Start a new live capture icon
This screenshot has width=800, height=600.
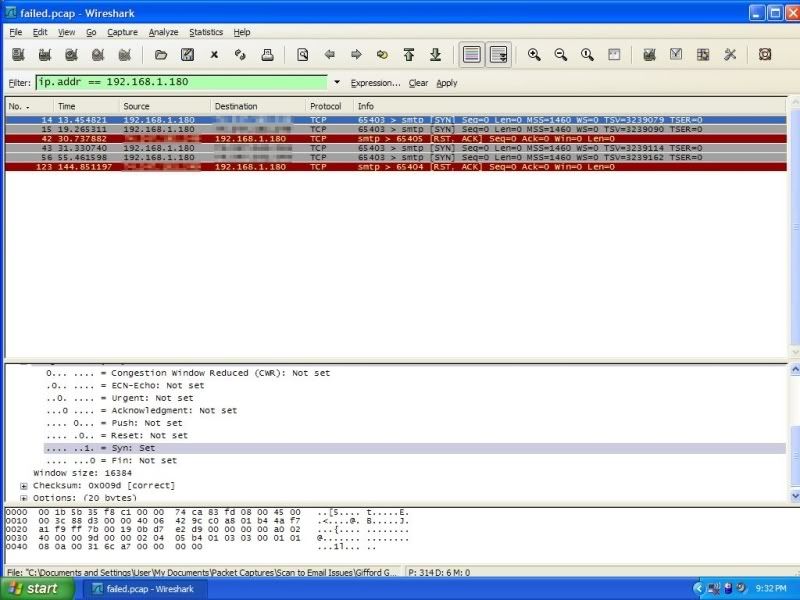(x=71, y=55)
